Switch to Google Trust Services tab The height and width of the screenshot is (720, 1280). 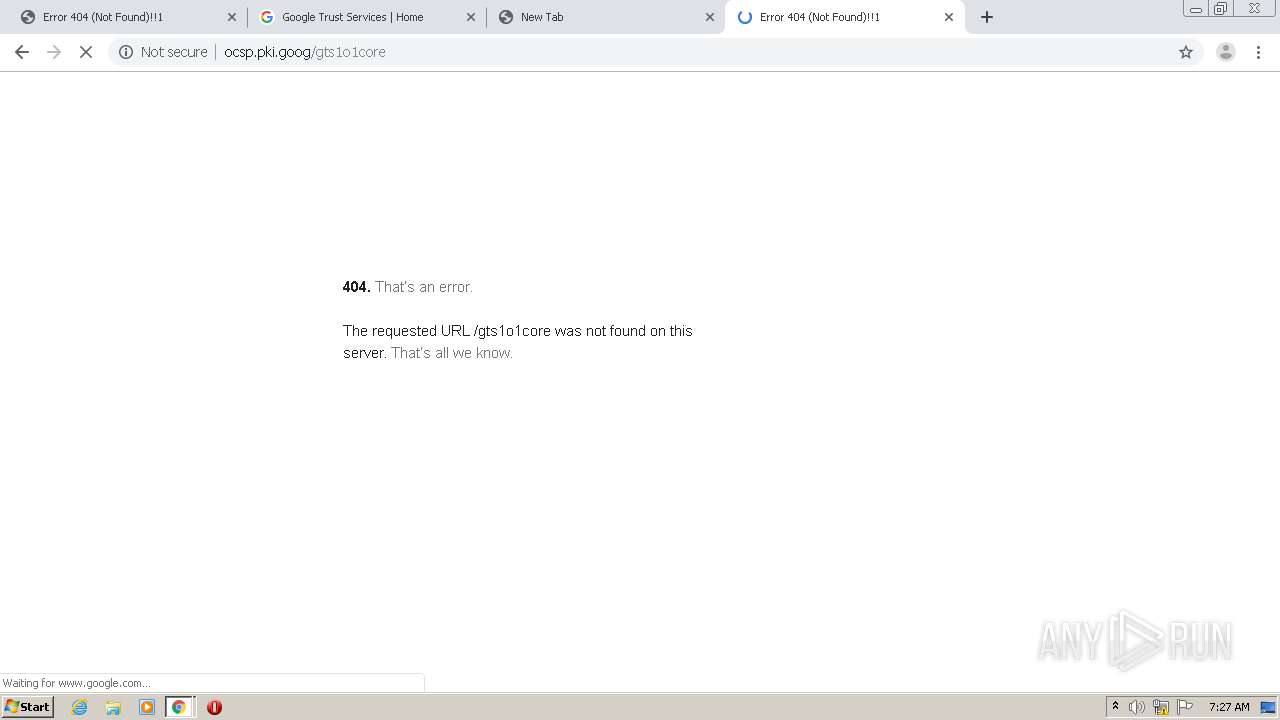[x=365, y=17]
